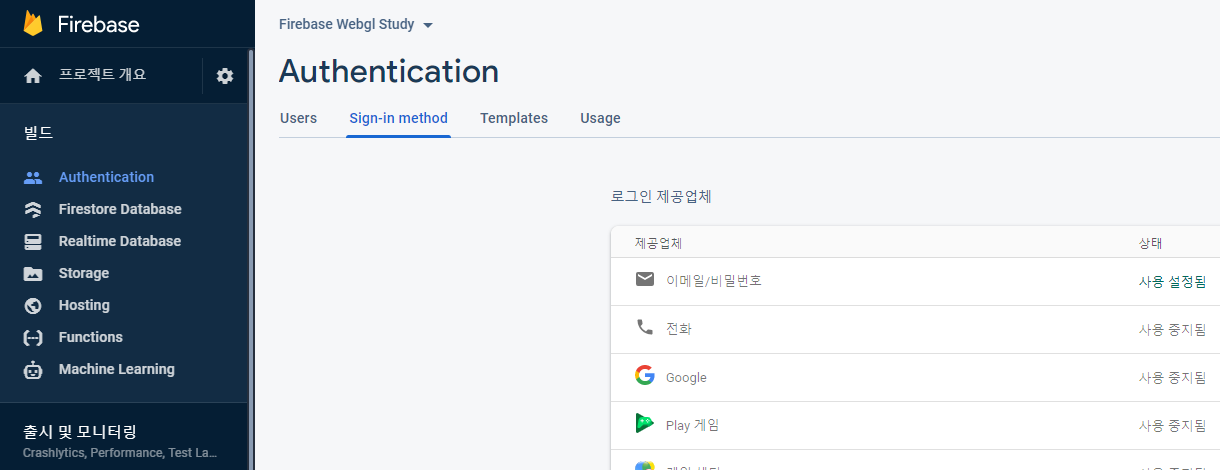Select the Sign-in method tab

(398, 118)
